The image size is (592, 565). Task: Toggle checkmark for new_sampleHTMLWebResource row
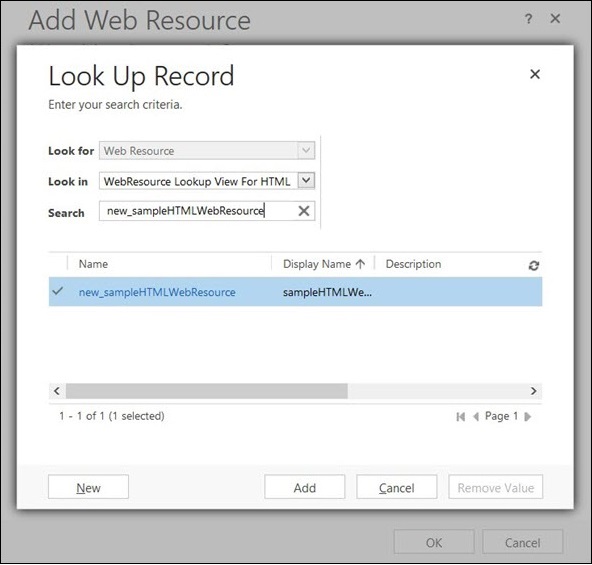click(x=58, y=291)
